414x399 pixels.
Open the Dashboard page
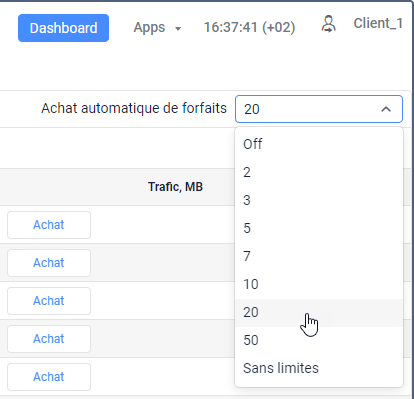point(63,28)
